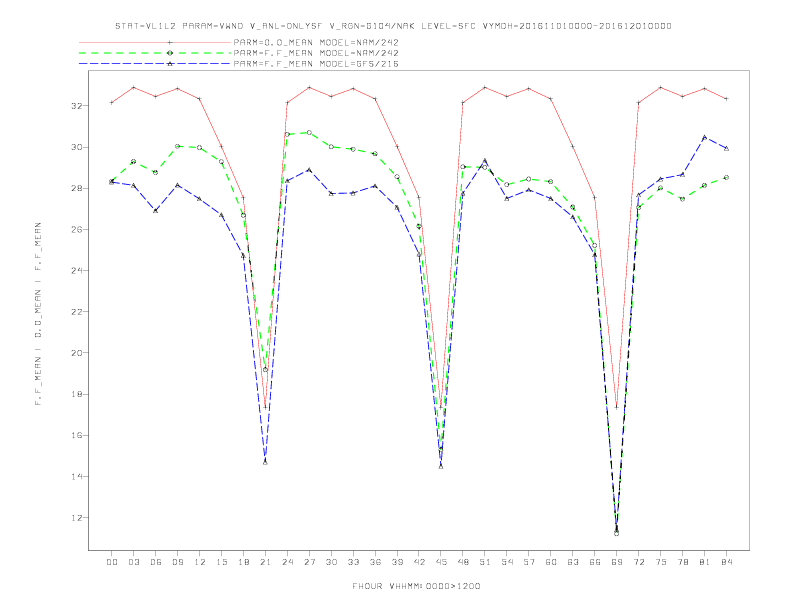Viewport: 792px width, 612px height.
Task: Click x-axis forecast hour label 06
Action: pos(156,562)
